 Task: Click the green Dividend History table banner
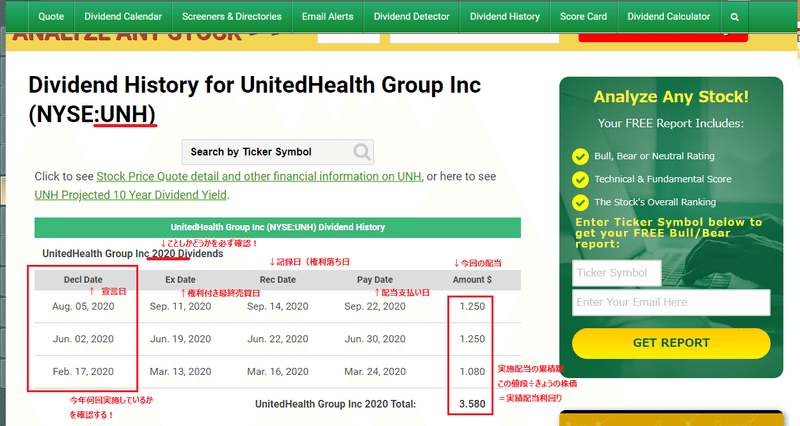click(278, 228)
